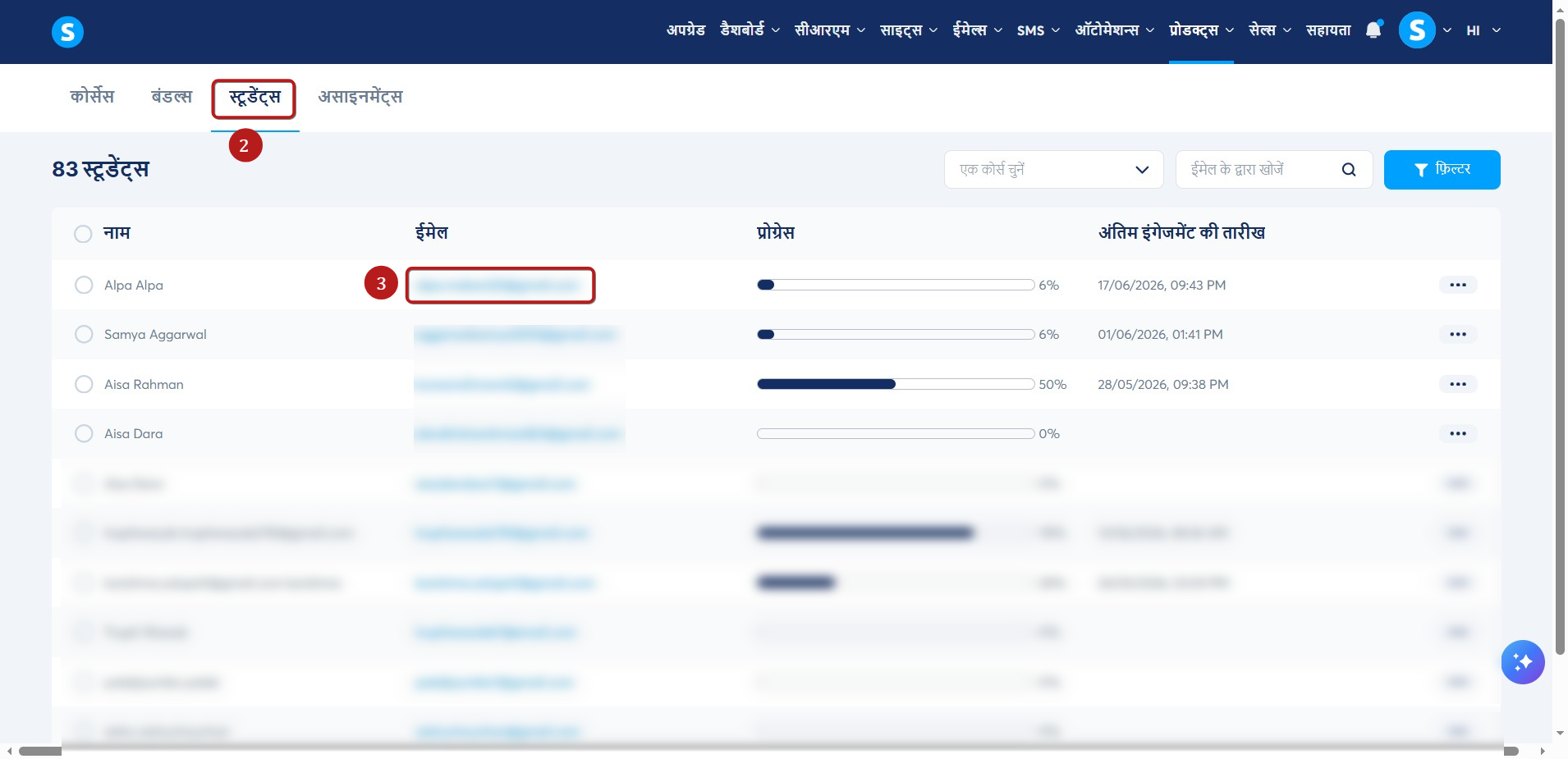Open actions menu for Alpa Alpa
Viewport: 1568px width, 759px height.
[x=1458, y=285]
